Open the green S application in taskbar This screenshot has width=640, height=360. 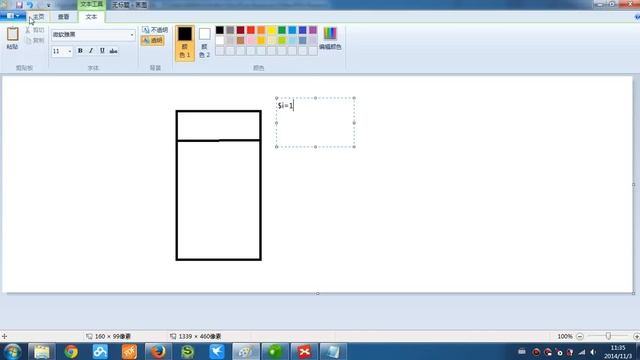(187, 352)
